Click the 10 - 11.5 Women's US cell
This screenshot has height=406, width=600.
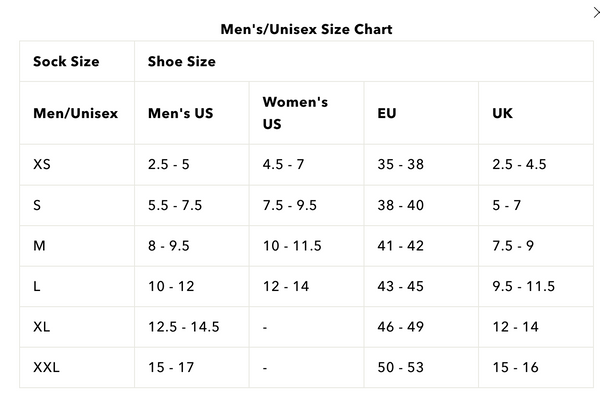[x=290, y=245]
